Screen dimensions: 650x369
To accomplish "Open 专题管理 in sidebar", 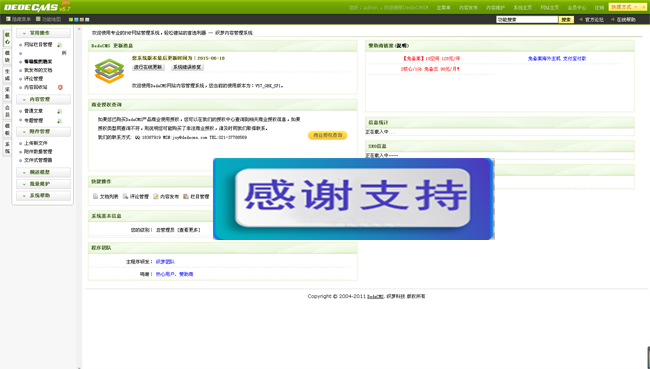I will [x=34, y=121].
